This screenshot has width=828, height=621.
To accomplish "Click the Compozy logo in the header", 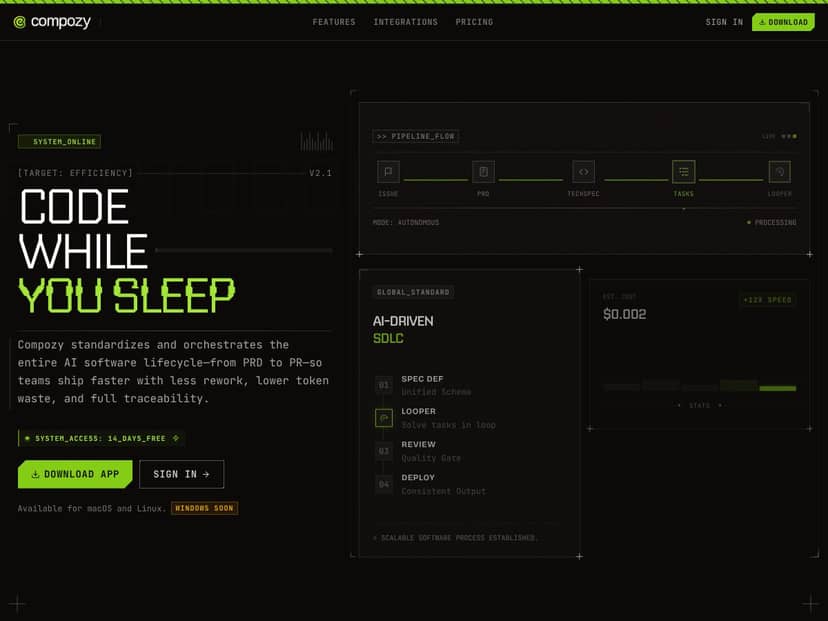I will coord(55,21).
